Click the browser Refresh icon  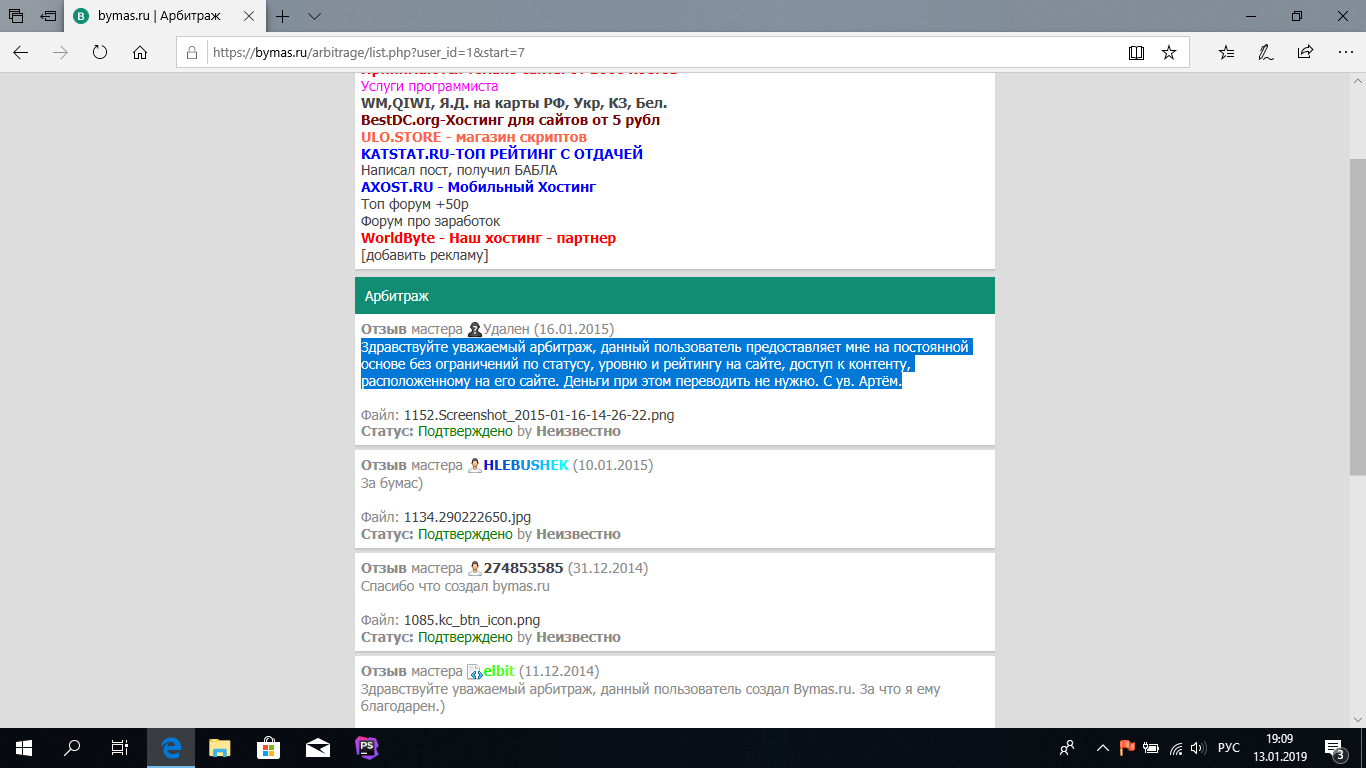[100, 53]
